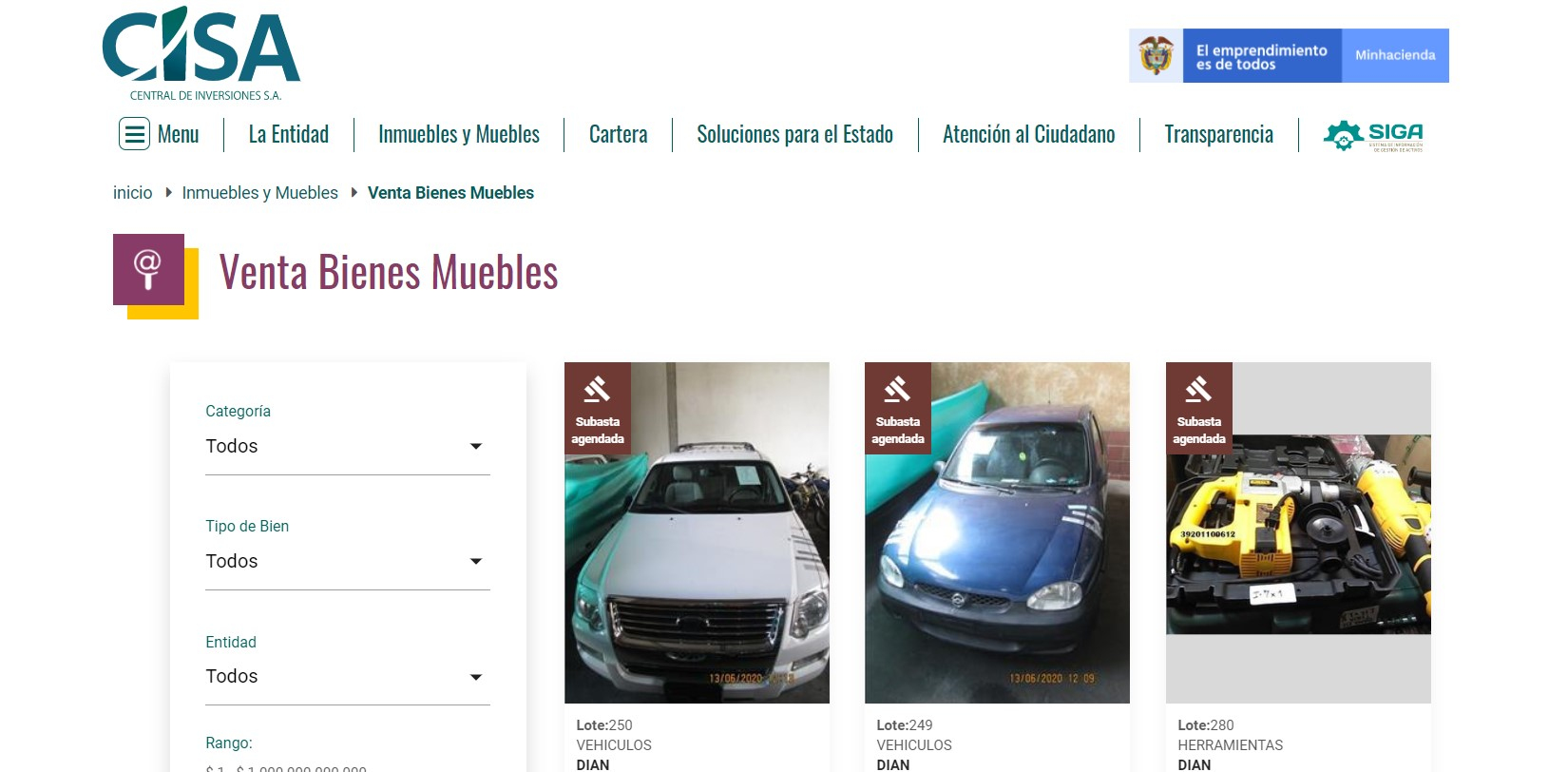
Task: Click the Colombian coat of arms emblem
Action: click(x=1156, y=55)
